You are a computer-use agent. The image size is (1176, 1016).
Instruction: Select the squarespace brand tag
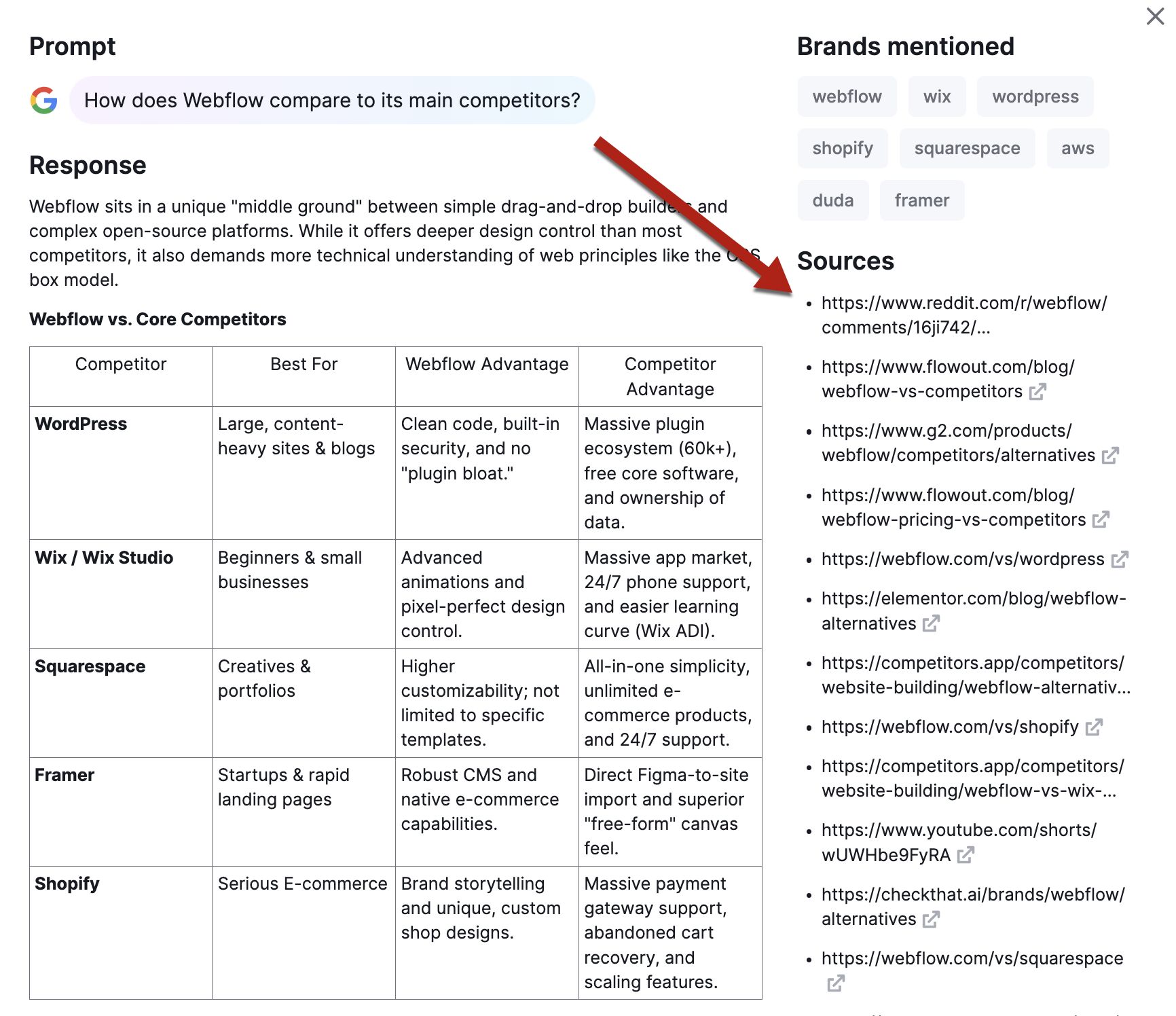point(967,148)
